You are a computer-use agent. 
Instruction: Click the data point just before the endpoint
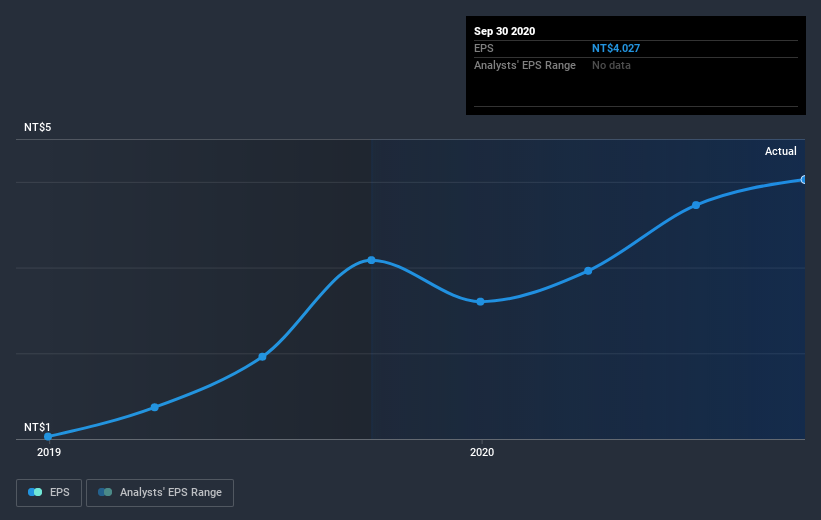click(x=696, y=205)
